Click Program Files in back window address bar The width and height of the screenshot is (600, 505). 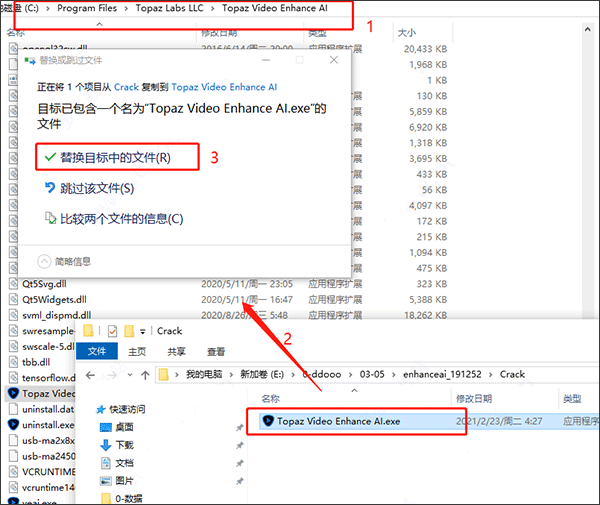pyautogui.click(x=87, y=8)
